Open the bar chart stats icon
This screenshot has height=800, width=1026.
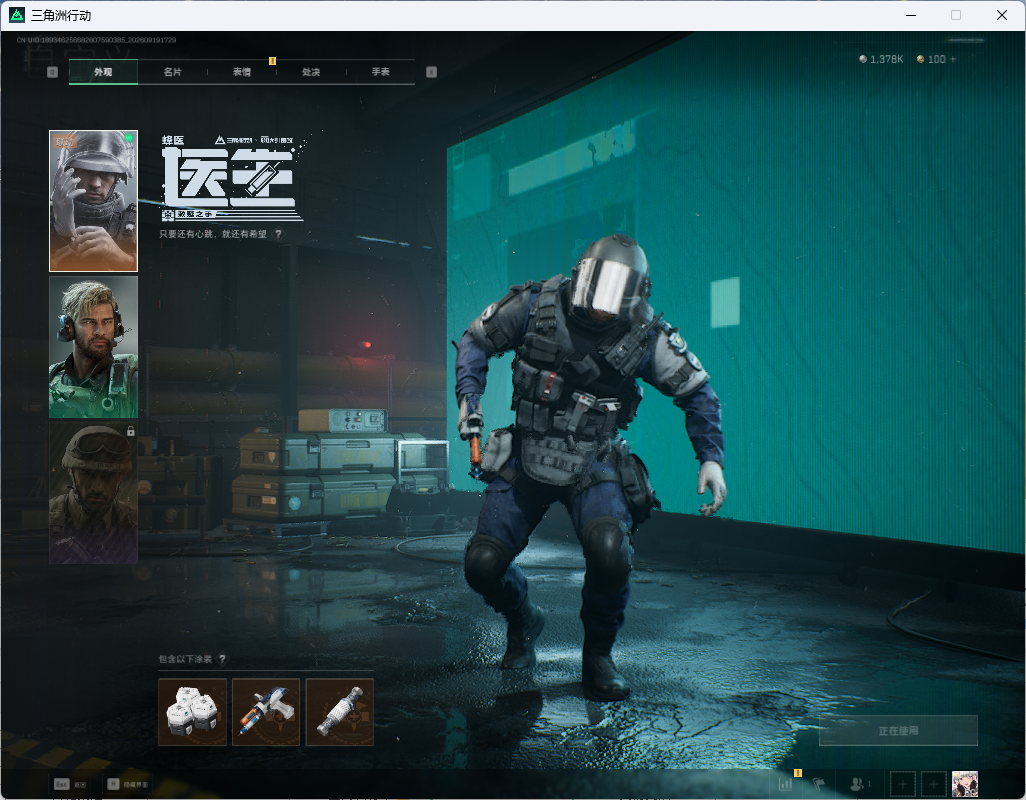(786, 783)
